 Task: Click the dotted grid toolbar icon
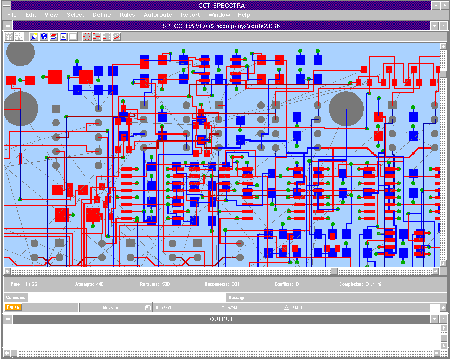19,37
